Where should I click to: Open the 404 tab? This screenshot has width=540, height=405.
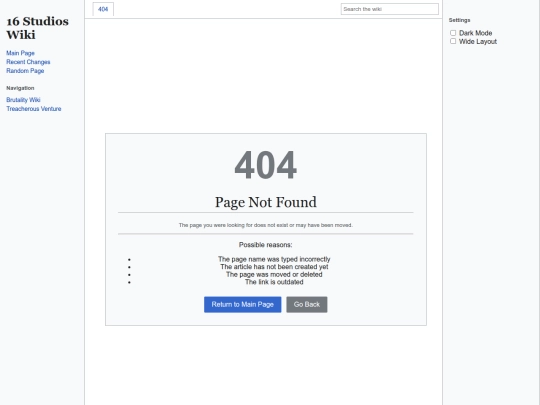click(103, 9)
